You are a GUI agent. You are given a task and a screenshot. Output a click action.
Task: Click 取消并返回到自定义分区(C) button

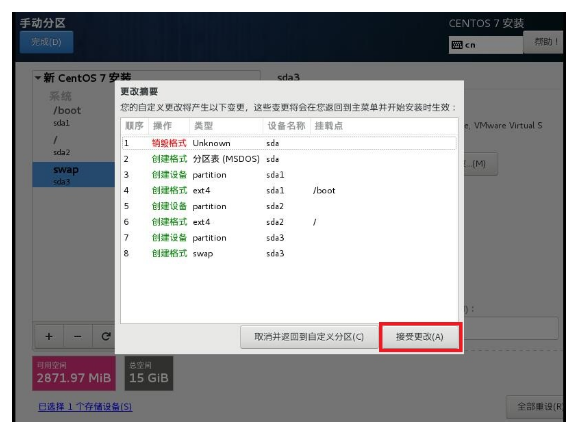click(x=309, y=337)
